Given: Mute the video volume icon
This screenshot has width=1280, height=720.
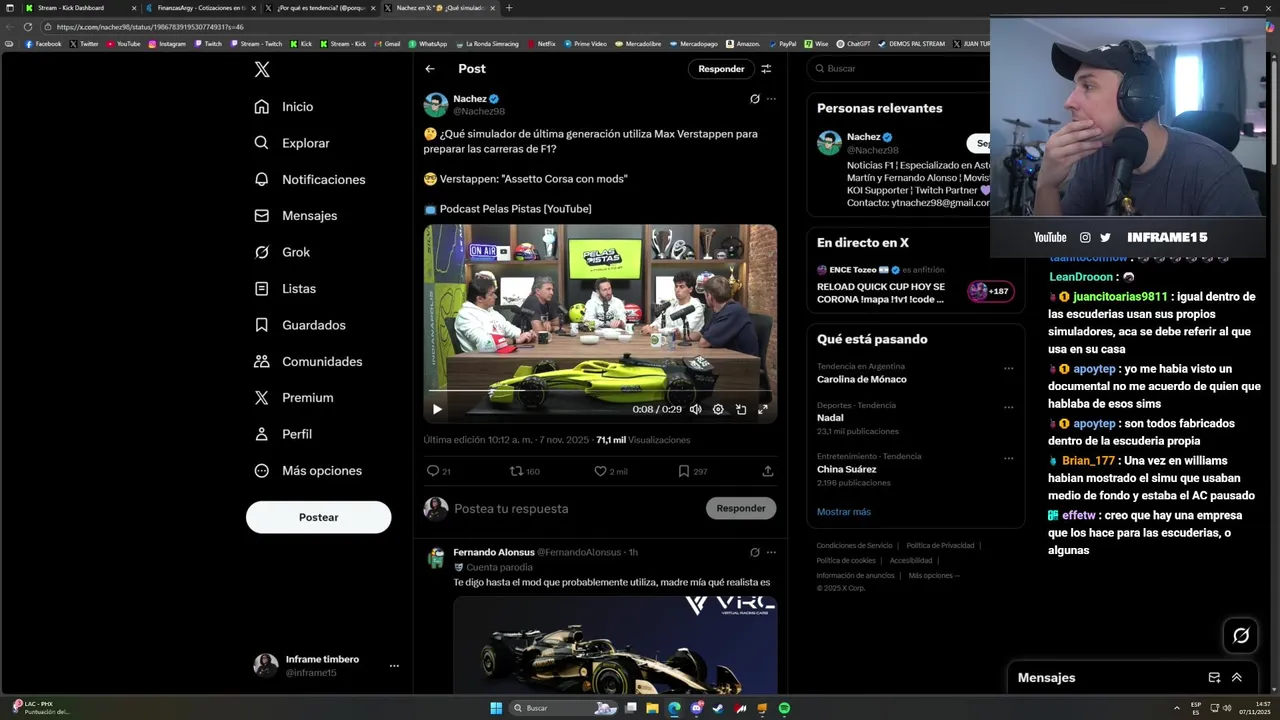Looking at the screenshot, I should (696, 409).
